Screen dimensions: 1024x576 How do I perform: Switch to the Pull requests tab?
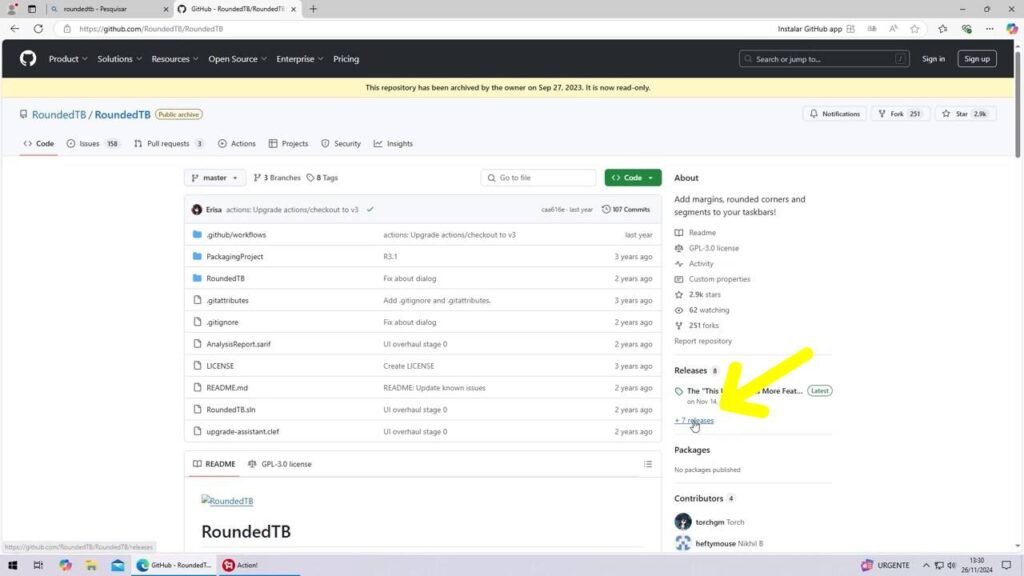[168, 144]
